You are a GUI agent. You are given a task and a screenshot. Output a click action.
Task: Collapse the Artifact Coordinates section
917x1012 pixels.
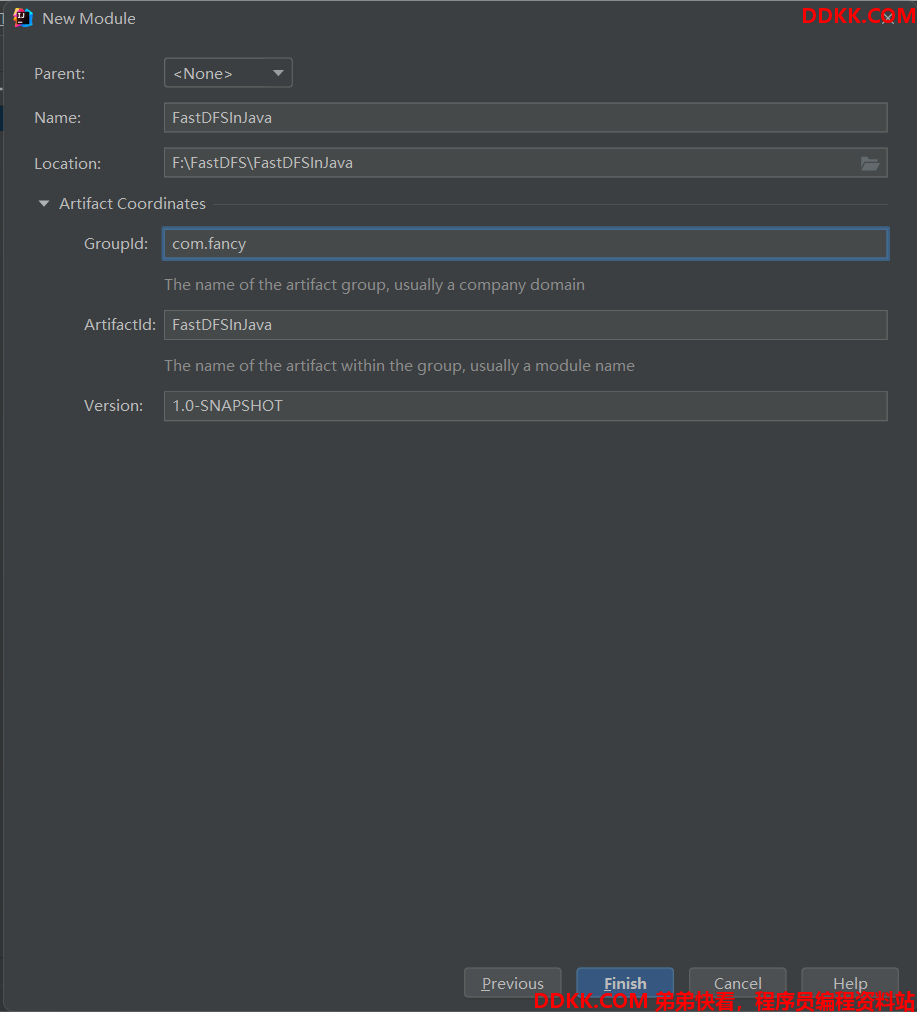tap(44, 203)
